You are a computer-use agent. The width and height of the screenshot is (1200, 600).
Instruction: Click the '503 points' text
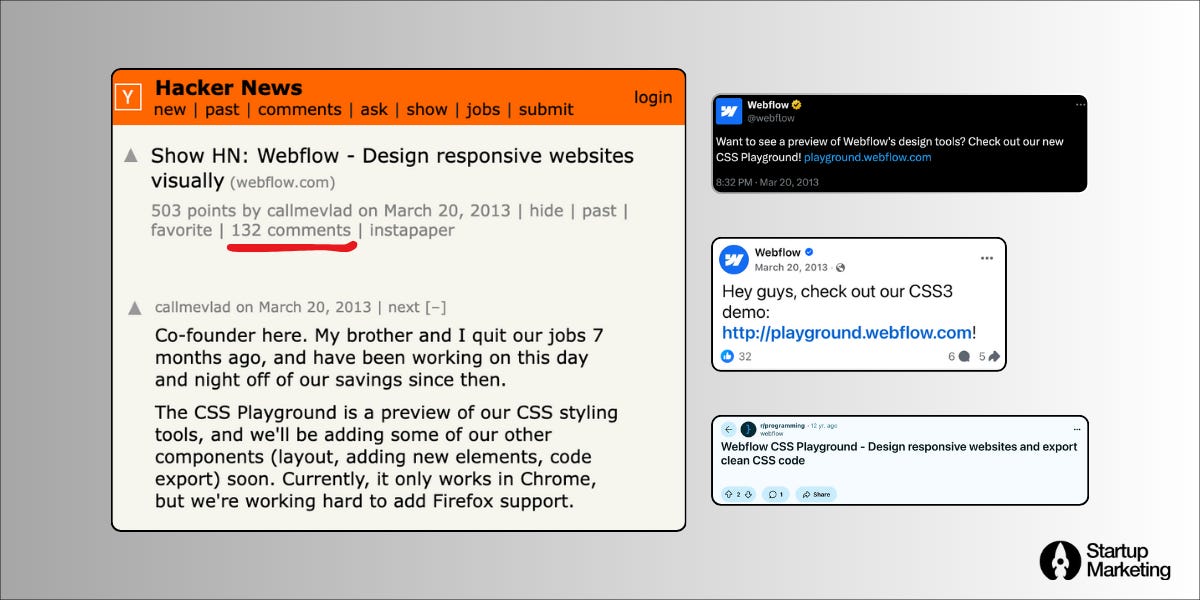click(193, 210)
